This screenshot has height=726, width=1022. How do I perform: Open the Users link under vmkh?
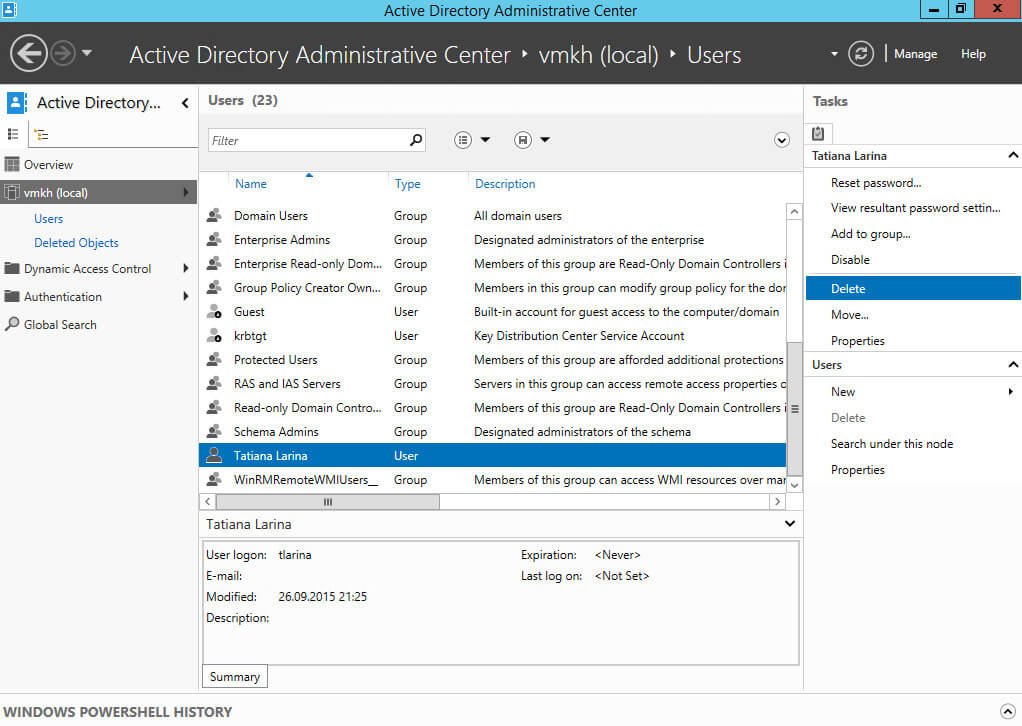tap(49, 219)
